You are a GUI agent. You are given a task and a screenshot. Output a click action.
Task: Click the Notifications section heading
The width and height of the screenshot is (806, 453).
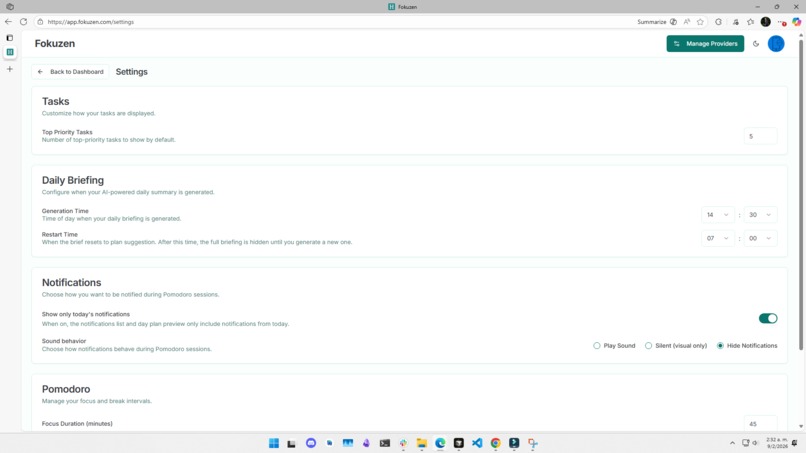(x=71, y=282)
